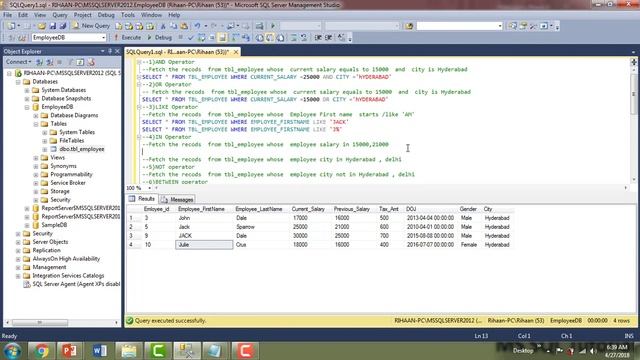Screen dimensions: 640x360
Task: Switch output to Results to File
Action: click(x=280, y=38)
